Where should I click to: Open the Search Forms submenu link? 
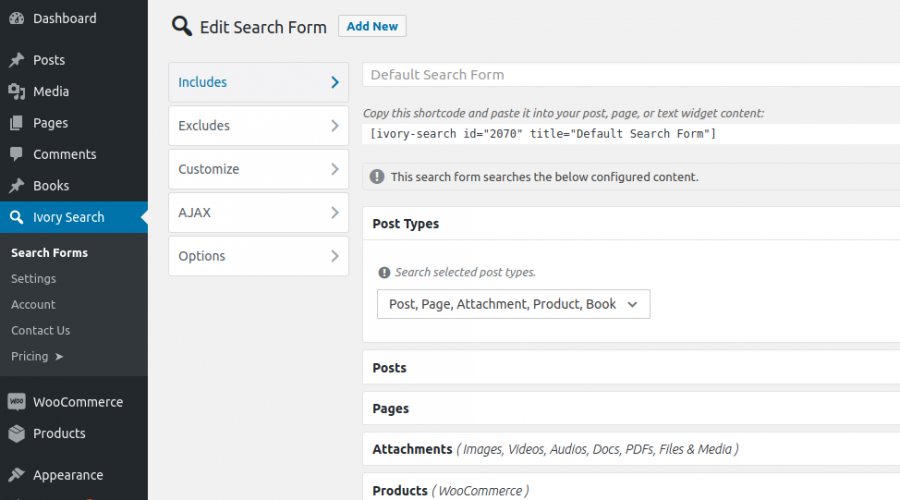pos(49,253)
